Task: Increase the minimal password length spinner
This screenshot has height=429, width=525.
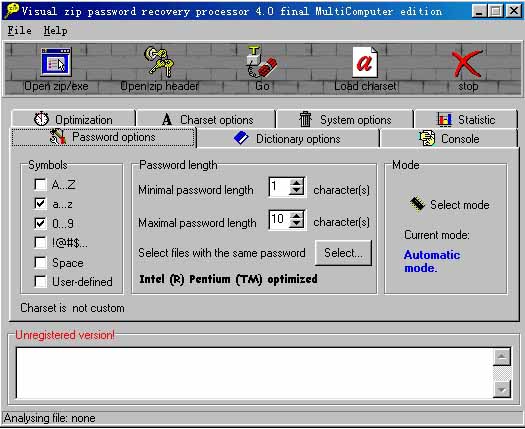Action: click(297, 183)
